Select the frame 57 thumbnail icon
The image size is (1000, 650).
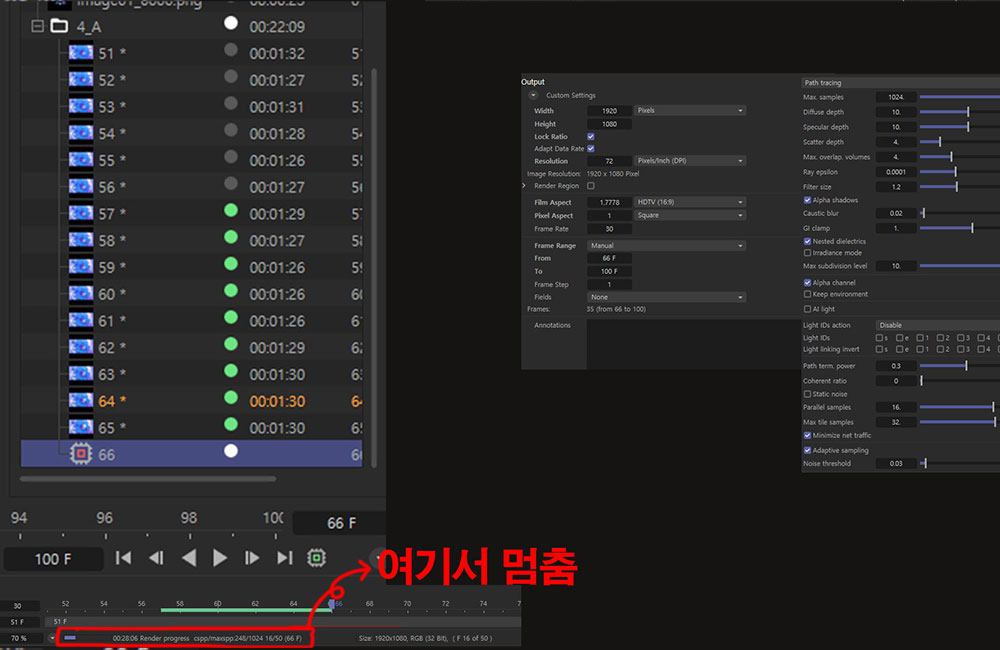pos(81,213)
